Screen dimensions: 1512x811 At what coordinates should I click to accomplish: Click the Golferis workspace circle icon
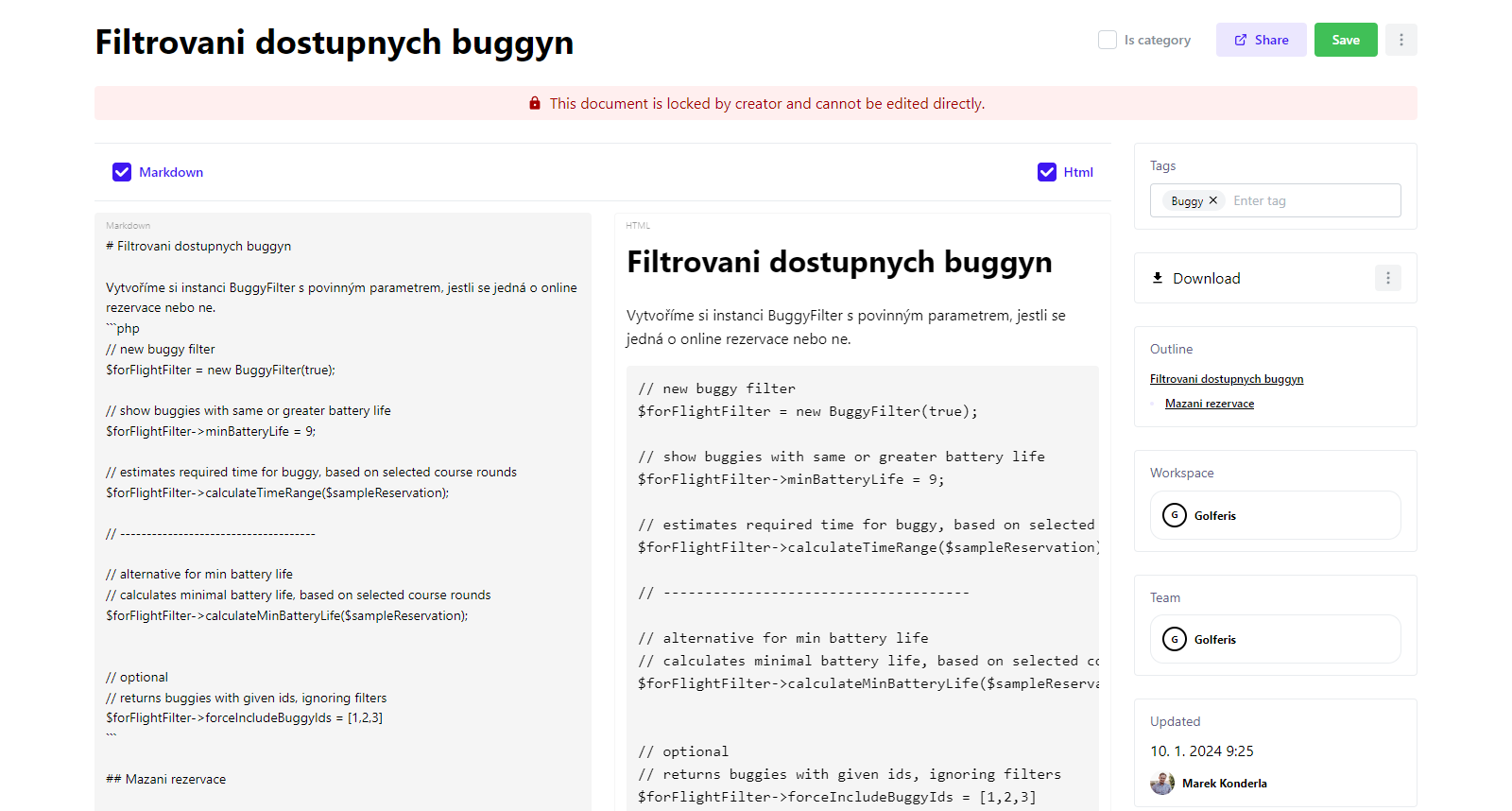(x=1175, y=515)
